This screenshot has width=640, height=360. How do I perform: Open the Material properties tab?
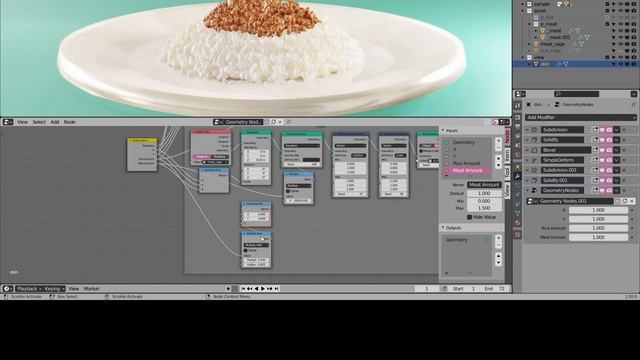click(x=518, y=223)
